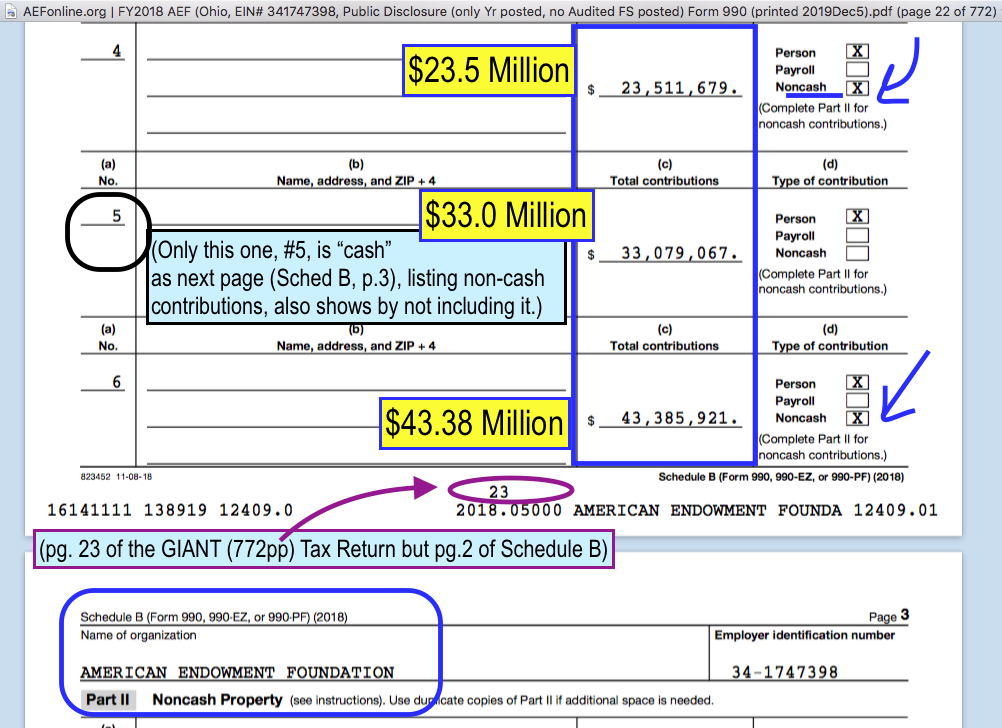Click the light blue "Only this one, #5" note
Screen dimensions: 1002x728
[x=357, y=277]
